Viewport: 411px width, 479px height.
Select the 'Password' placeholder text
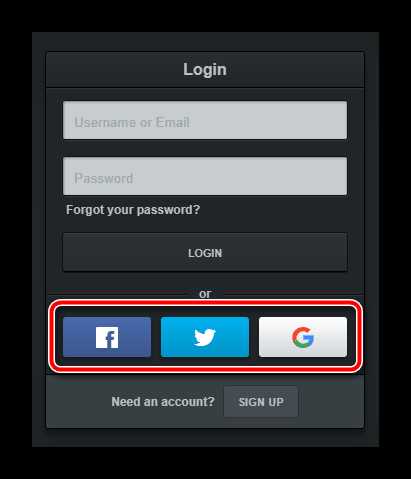click(104, 178)
